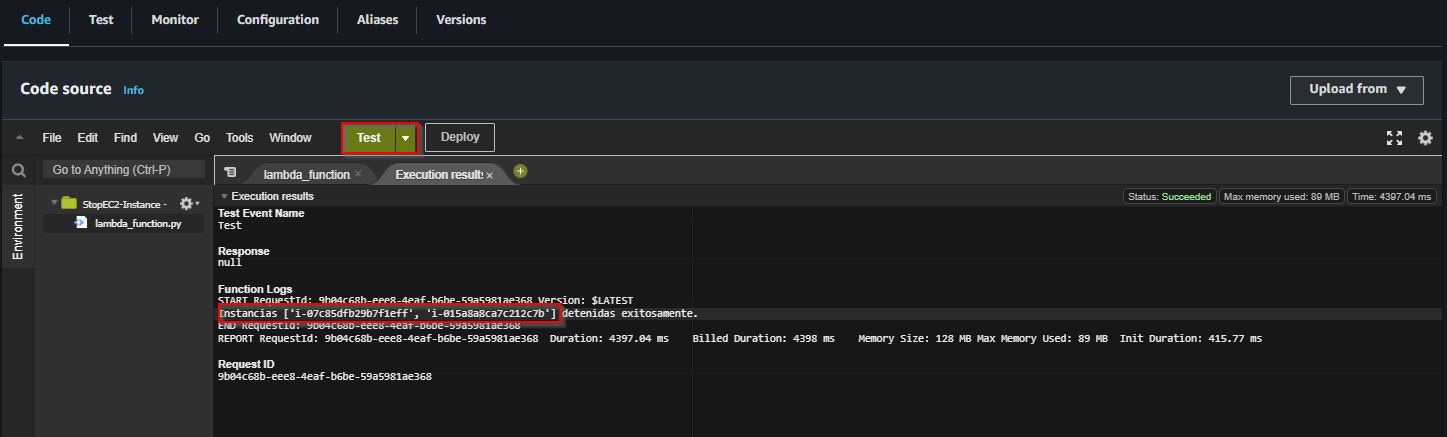Image resolution: width=1447 pixels, height=437 pixels.
Task: Switch to the Configuration tab
Action: pos(278,20)
